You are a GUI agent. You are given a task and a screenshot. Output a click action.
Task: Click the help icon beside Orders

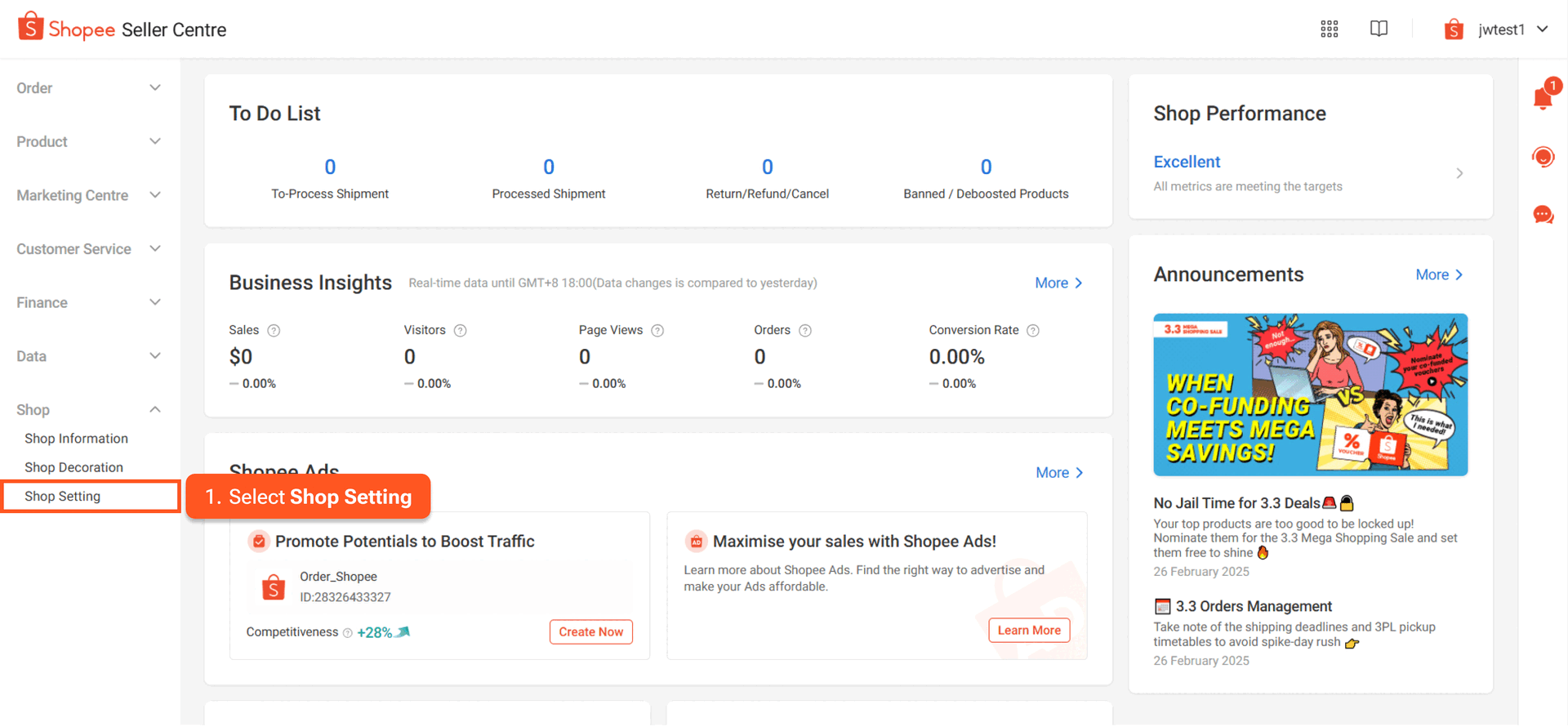coord(805,331)
